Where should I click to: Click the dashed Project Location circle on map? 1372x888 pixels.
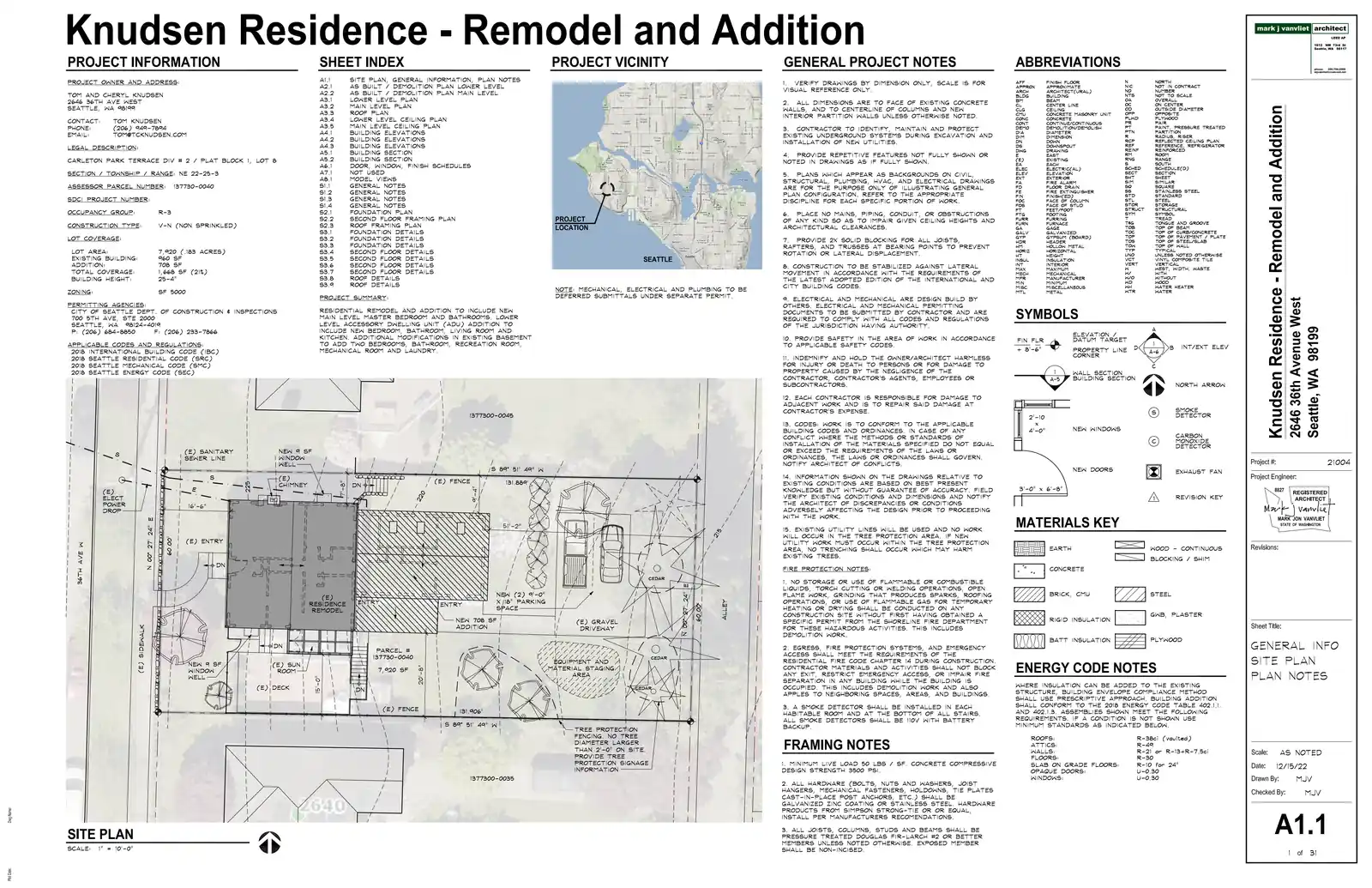point(607,190)
